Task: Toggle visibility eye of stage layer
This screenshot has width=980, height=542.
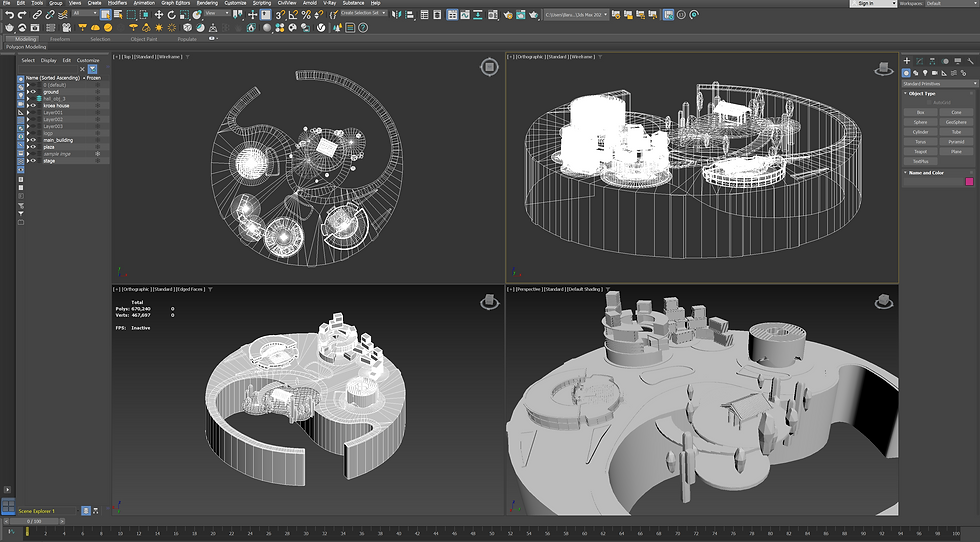Action: pyautogui.click(x=33, y=161)
